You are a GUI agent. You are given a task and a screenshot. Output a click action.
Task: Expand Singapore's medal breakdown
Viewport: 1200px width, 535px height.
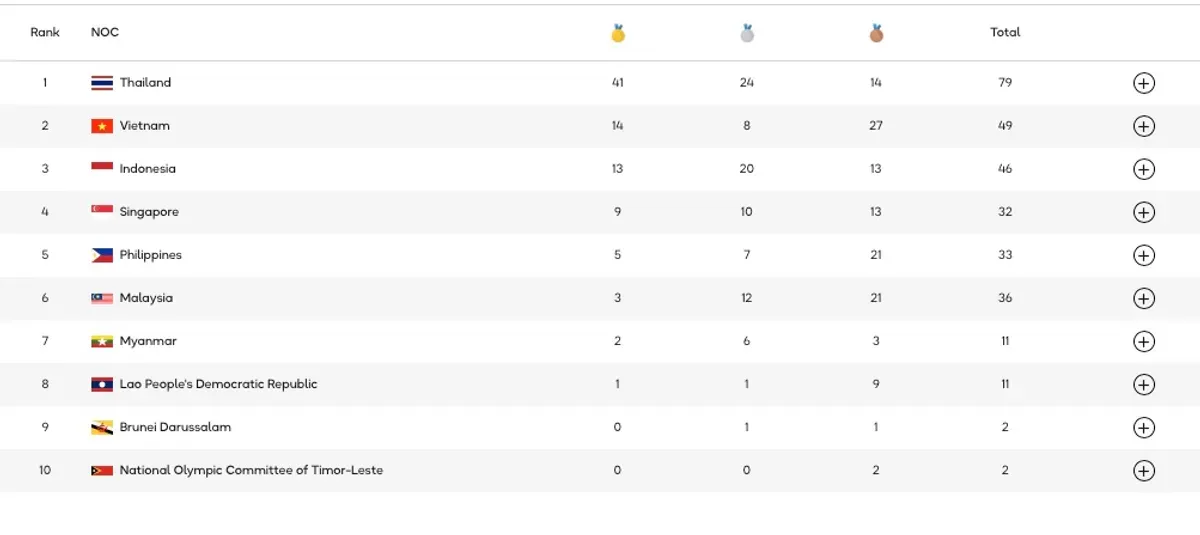point(1144,212)
